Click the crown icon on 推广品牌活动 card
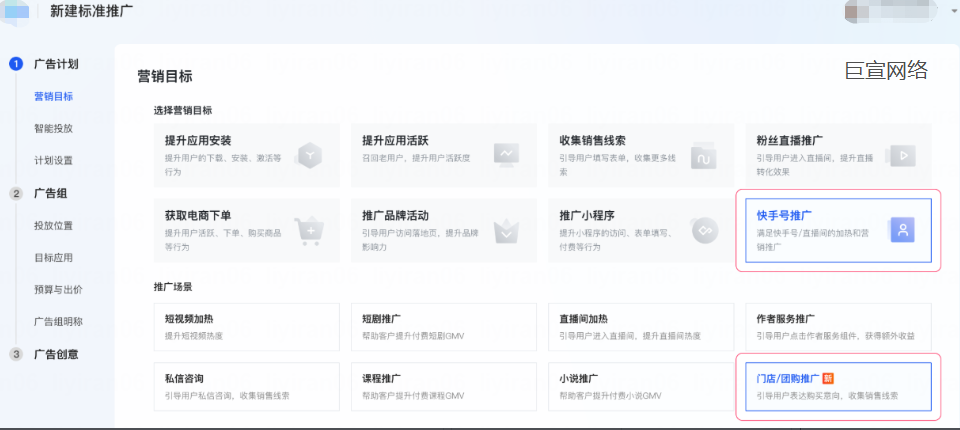 (x=506, y=232)
